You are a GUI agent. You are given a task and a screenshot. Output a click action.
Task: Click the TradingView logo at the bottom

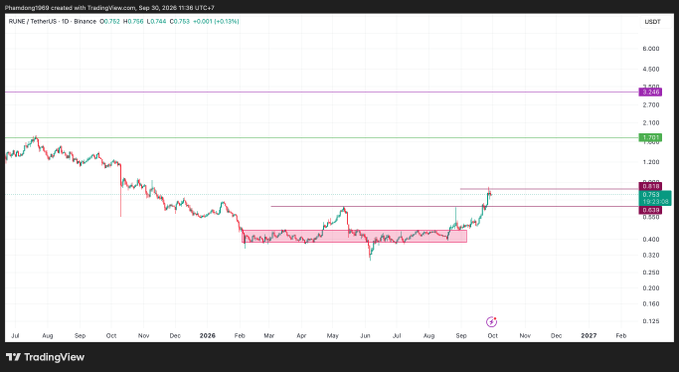coord(45,357)
